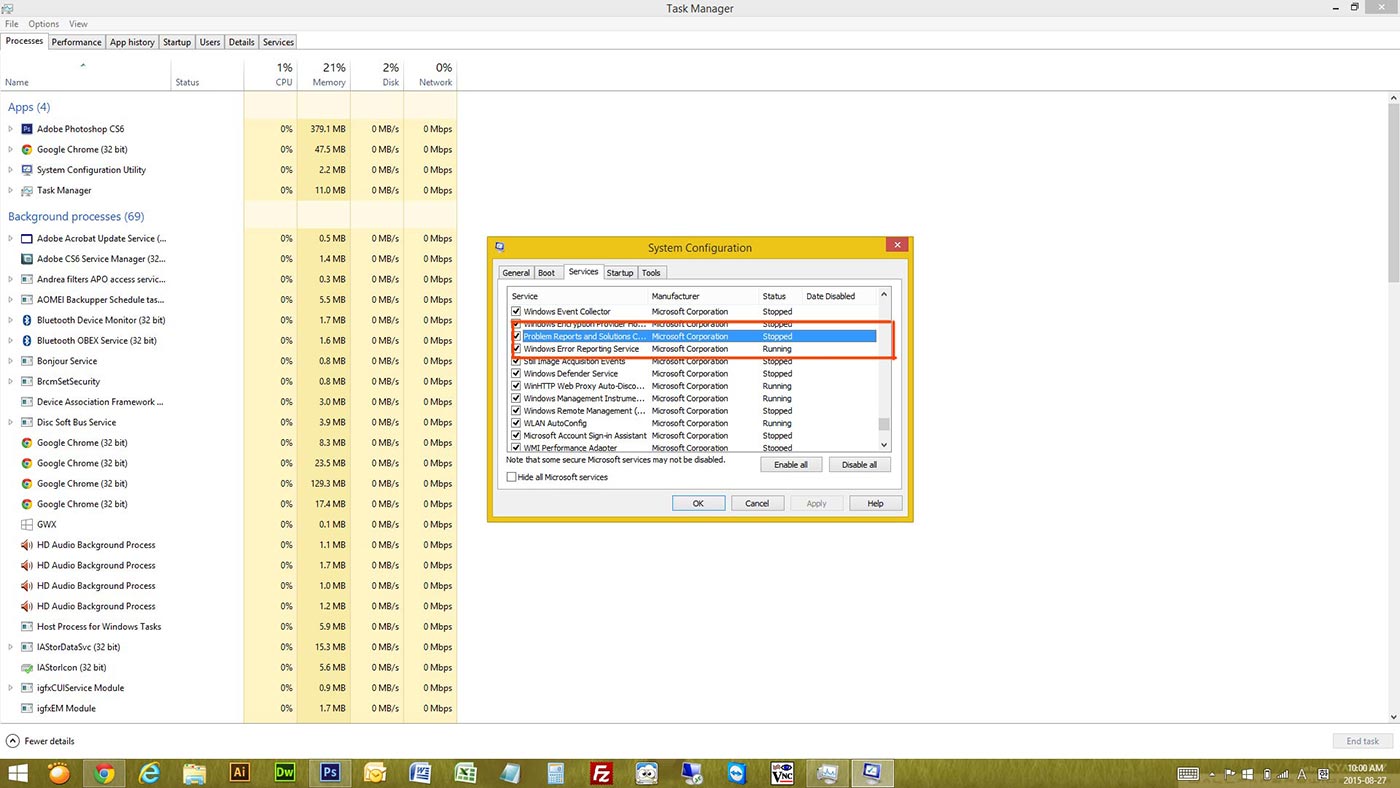Click the Help button in System Configuration
Viewport: 1400px width, 788px height.
pyautogui.click(x=875, y=503)
